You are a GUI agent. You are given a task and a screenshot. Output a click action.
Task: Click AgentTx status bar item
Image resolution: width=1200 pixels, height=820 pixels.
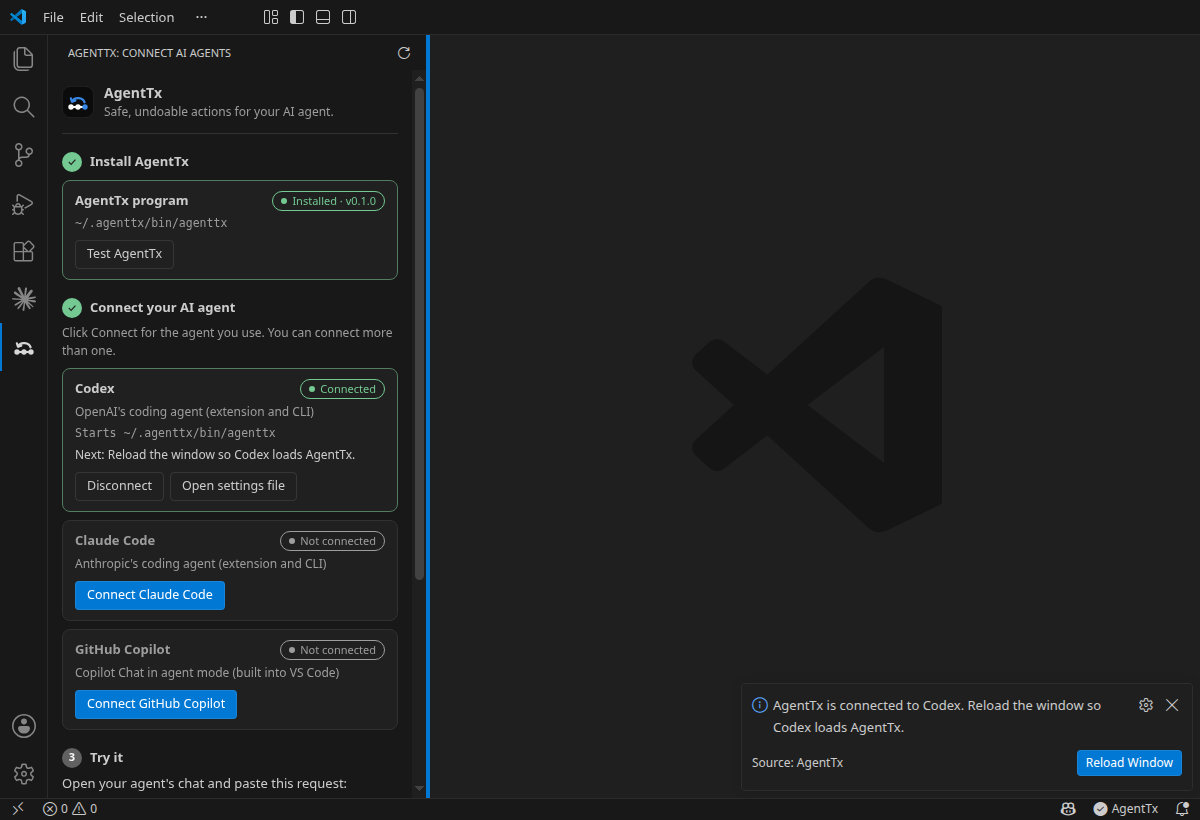coord(1125,809)
